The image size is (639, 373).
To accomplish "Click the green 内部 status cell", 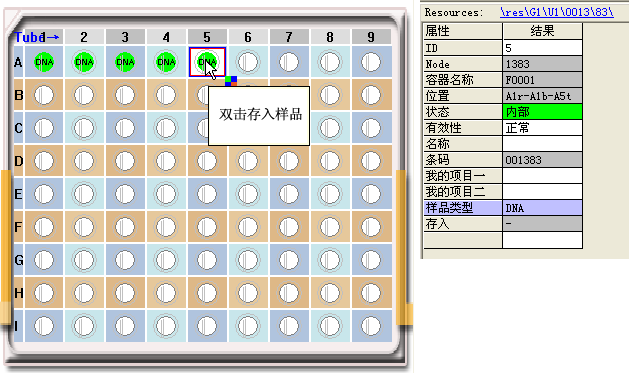I will [x=542, y=112].
